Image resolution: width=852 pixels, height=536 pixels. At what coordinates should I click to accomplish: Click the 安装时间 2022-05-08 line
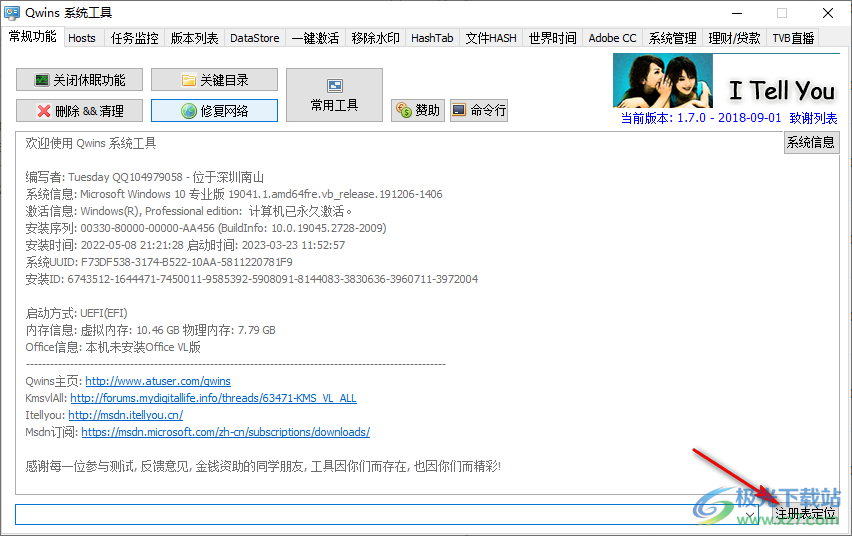tap(185, 245)
